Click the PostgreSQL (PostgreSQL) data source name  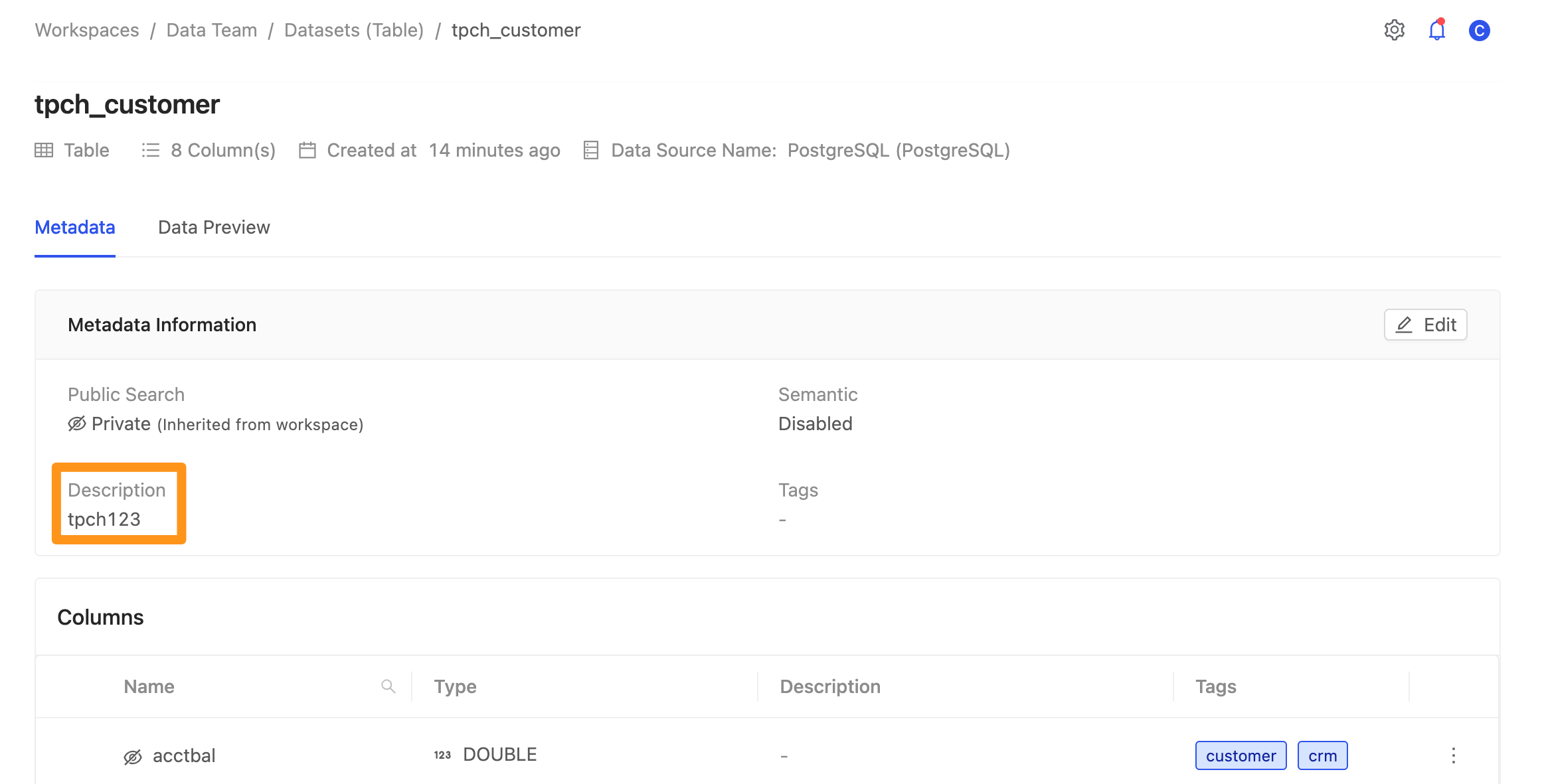(x=899, y=151)
